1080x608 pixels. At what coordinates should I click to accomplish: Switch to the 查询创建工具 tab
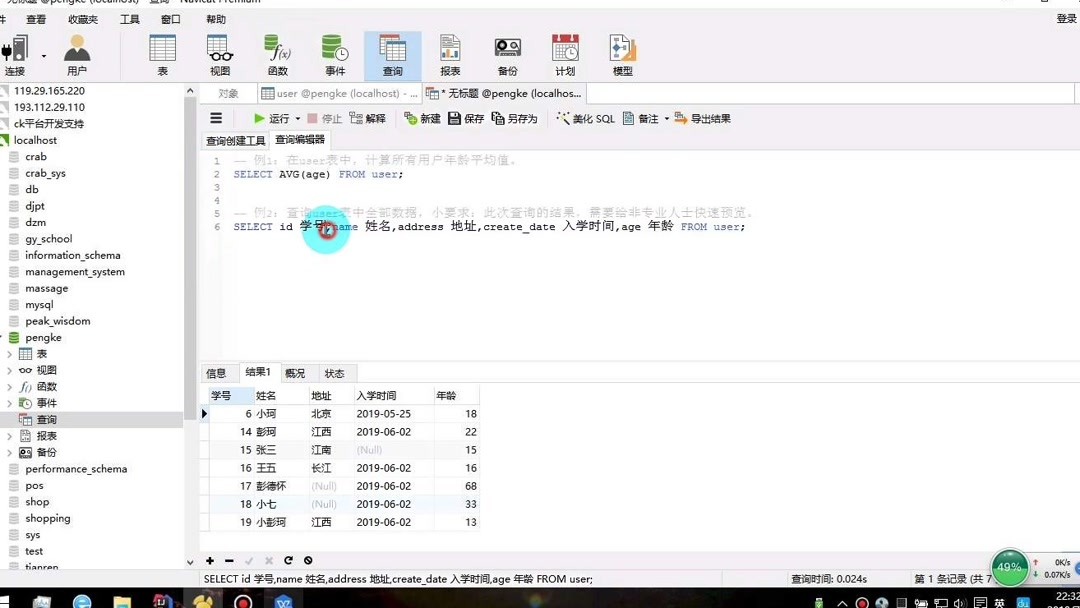click(x=235, y=140)
